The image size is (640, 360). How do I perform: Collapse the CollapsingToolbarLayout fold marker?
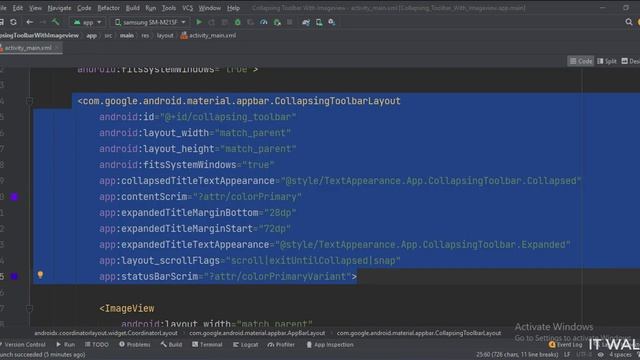click(29, 101)
